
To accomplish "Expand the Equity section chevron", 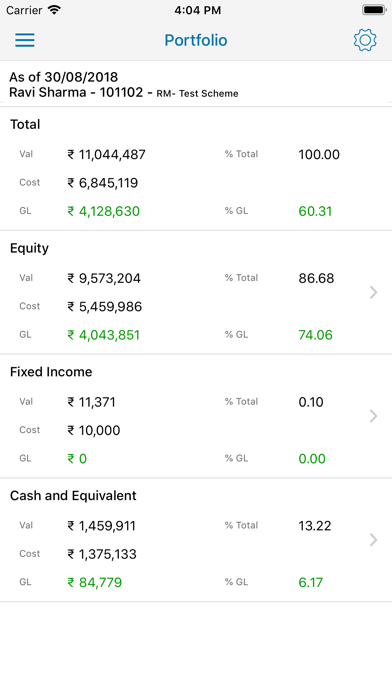I will 373,292.
